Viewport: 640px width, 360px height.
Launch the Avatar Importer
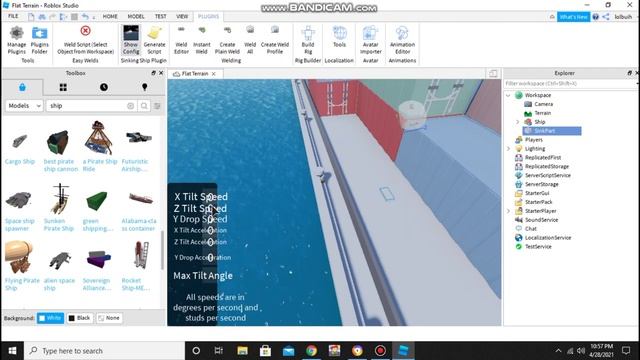[371, 40]
